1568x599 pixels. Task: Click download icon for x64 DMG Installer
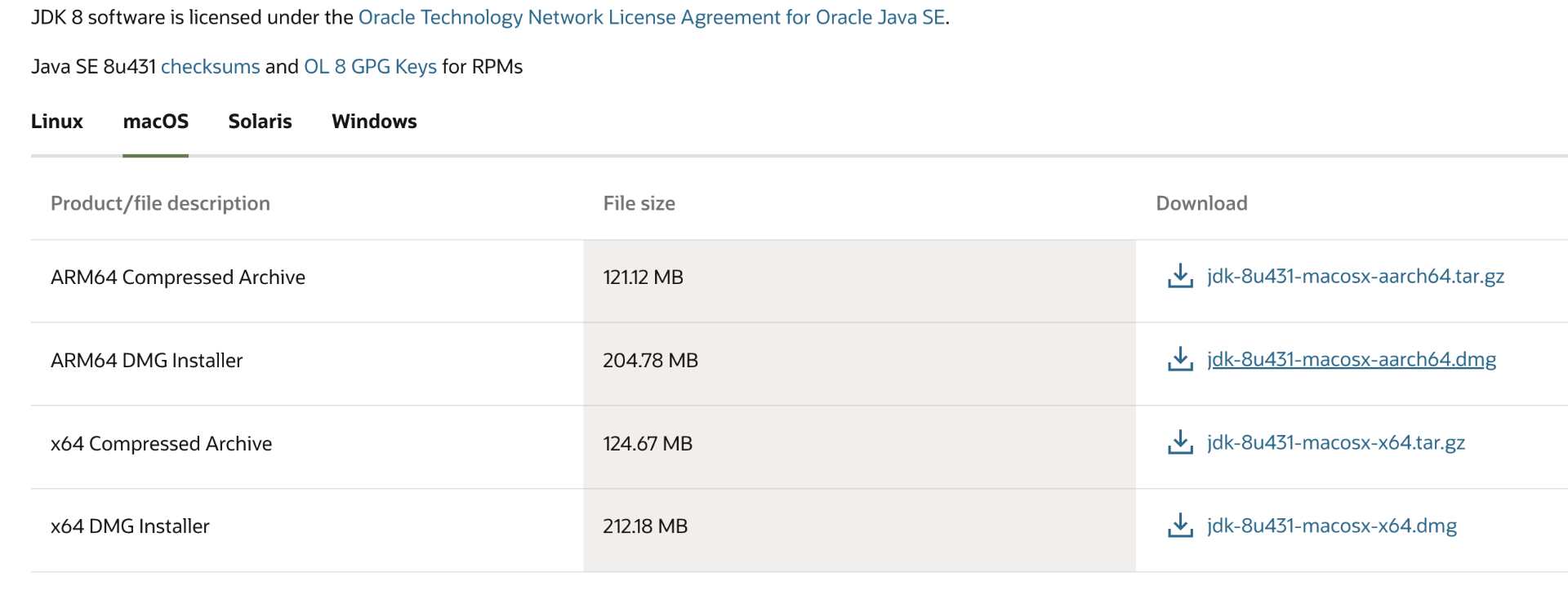[1180, 526]
